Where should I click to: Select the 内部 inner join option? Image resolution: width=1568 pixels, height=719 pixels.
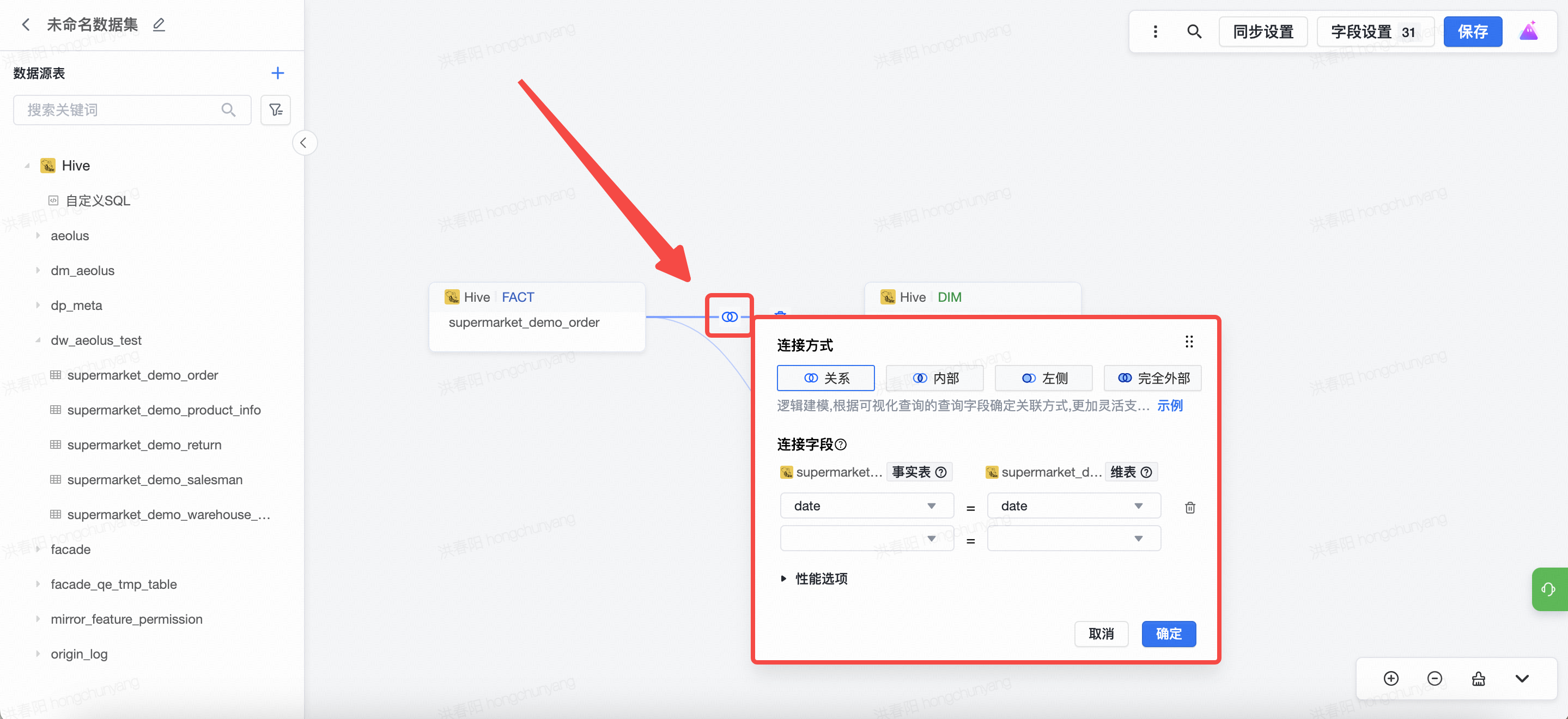coord(934,378)
